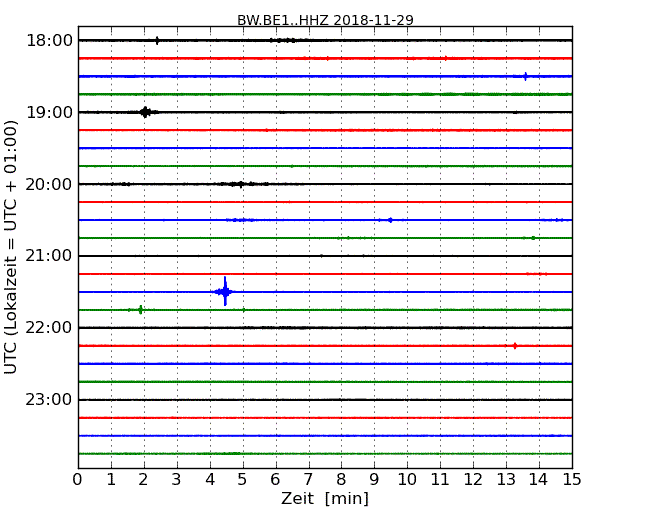Image resolution: width=650 pixels, height=520 pixels.
Task: Click the red spike near minute 13 after 22:00
Action: (515, 346)
